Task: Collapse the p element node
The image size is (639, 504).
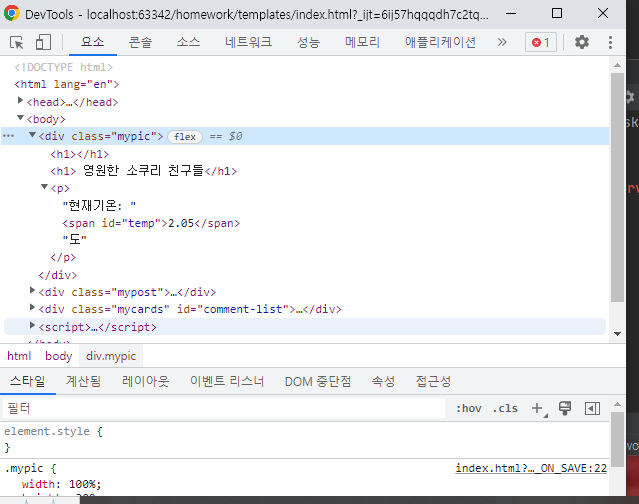Action: pyautogui.click(x=44, y=187)
